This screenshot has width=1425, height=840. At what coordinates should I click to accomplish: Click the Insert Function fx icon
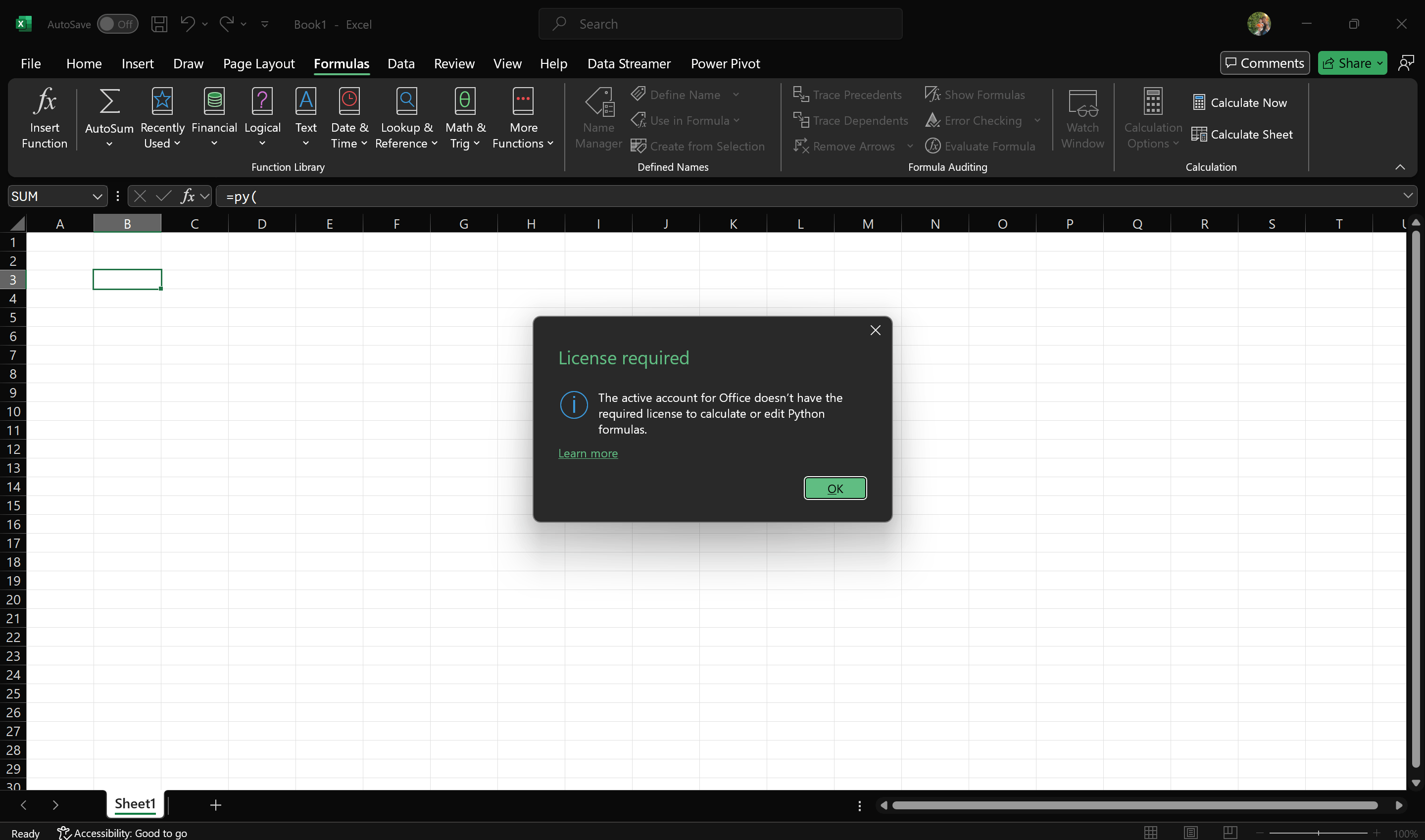(x=44, y=102)
